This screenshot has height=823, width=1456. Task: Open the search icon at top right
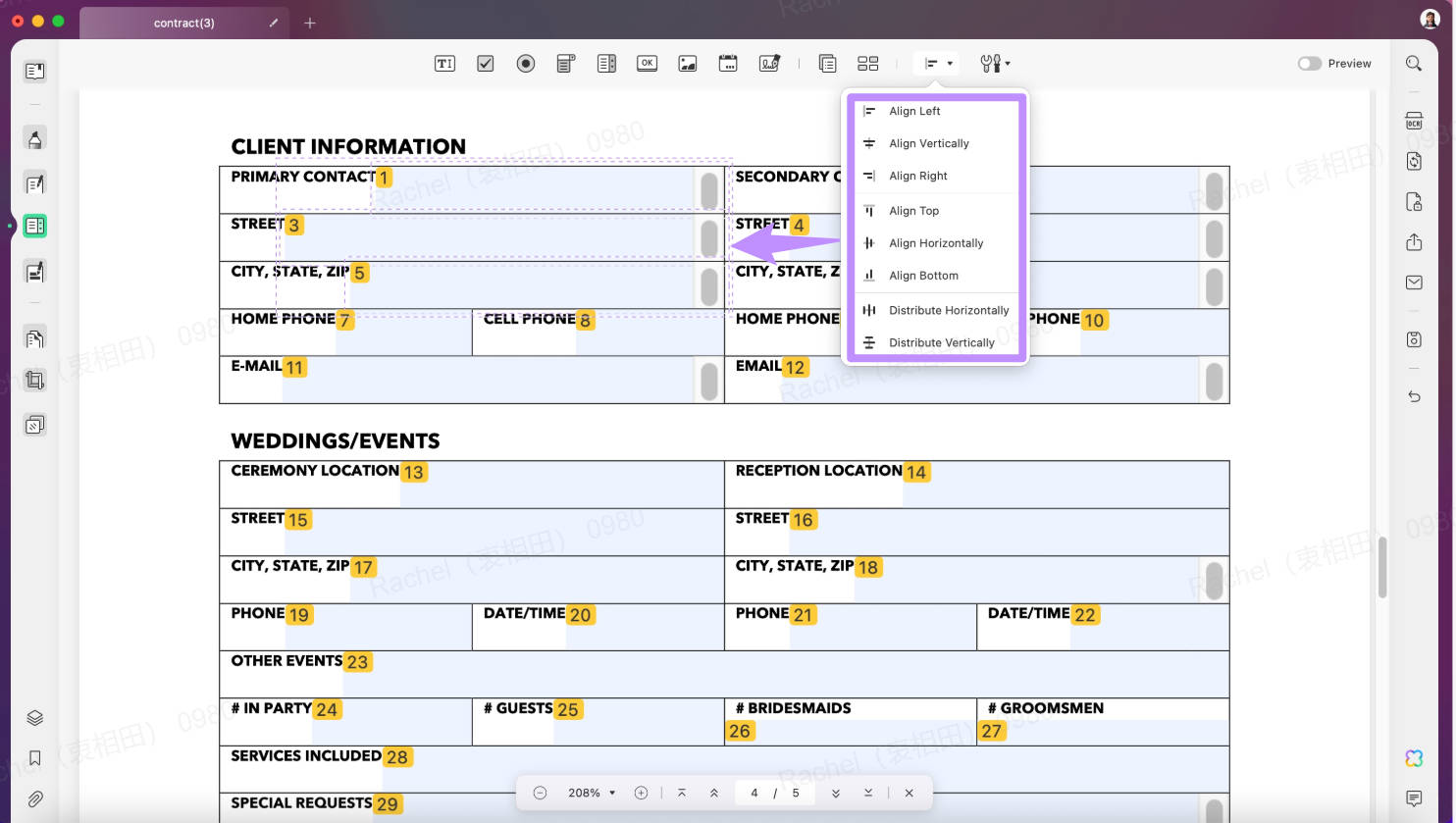click(1414, 64)
